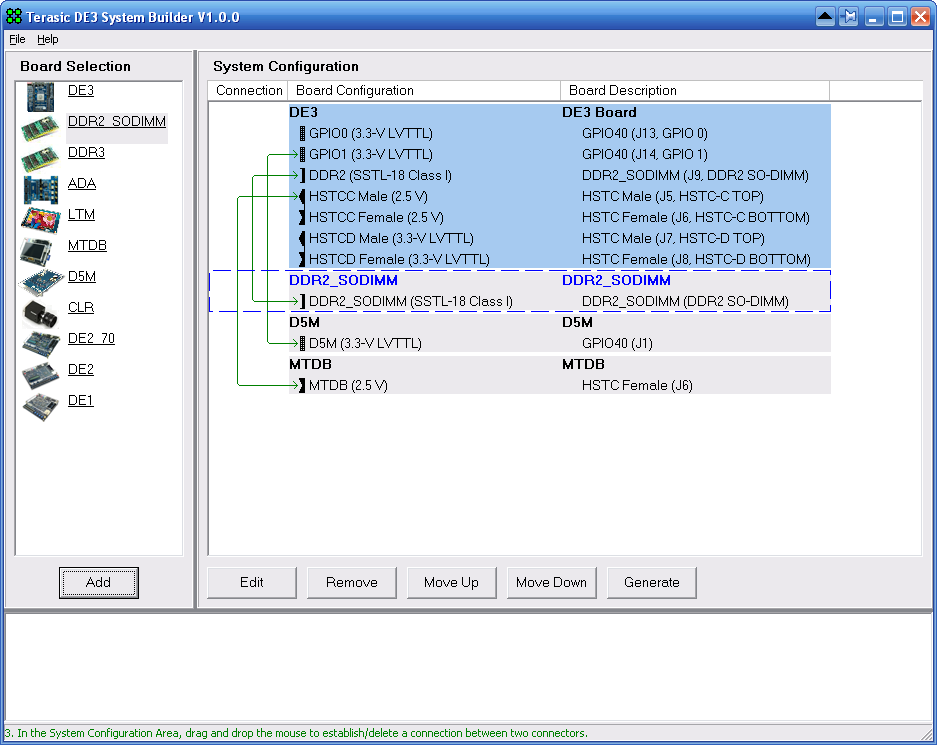Viewport: 937px width, 745px height.
Task: Select the DE2 board icon
Action: (x=41, y=375)
